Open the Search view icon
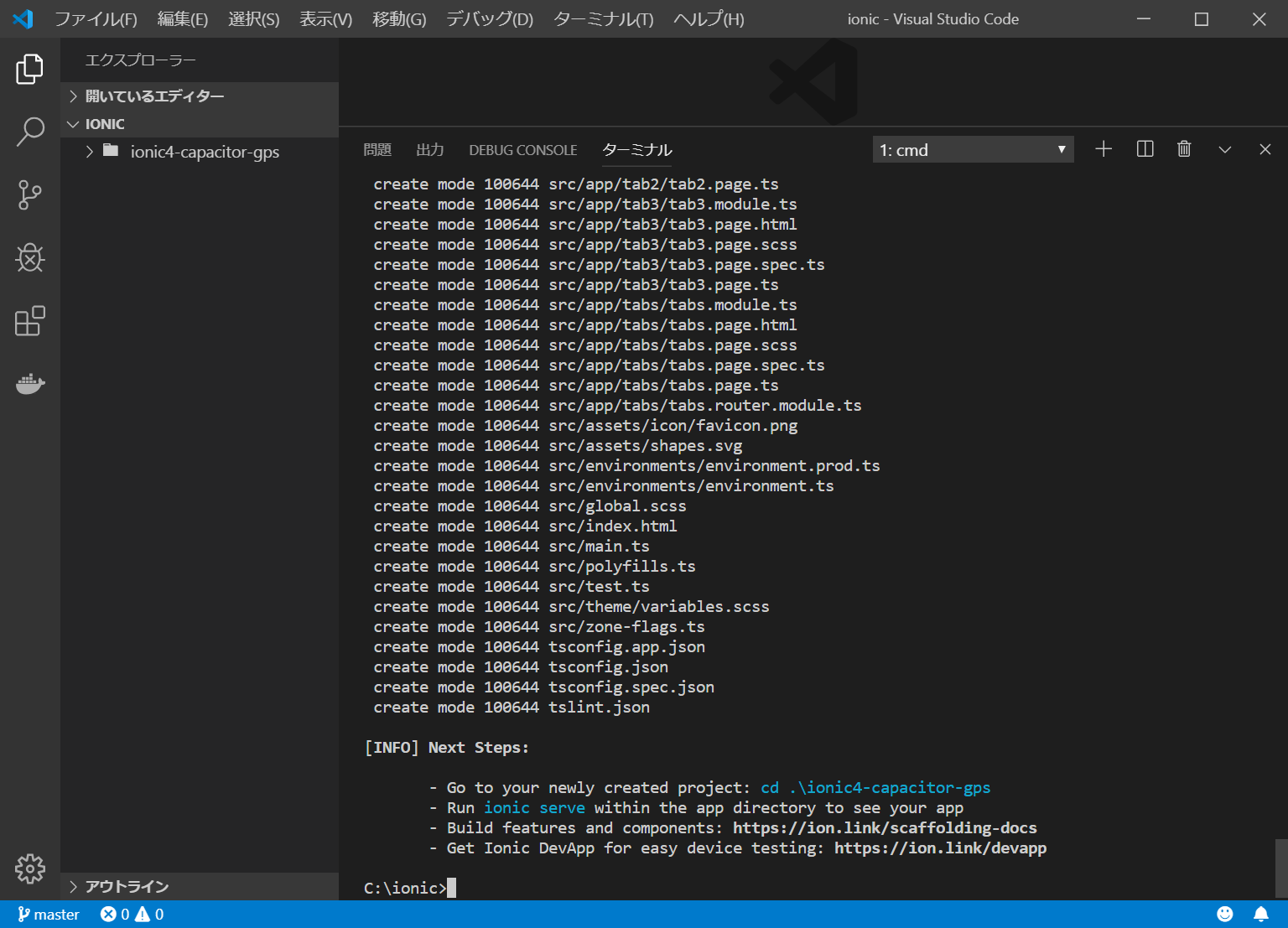This screenshot has width=1288, height=928. point(29,132)
